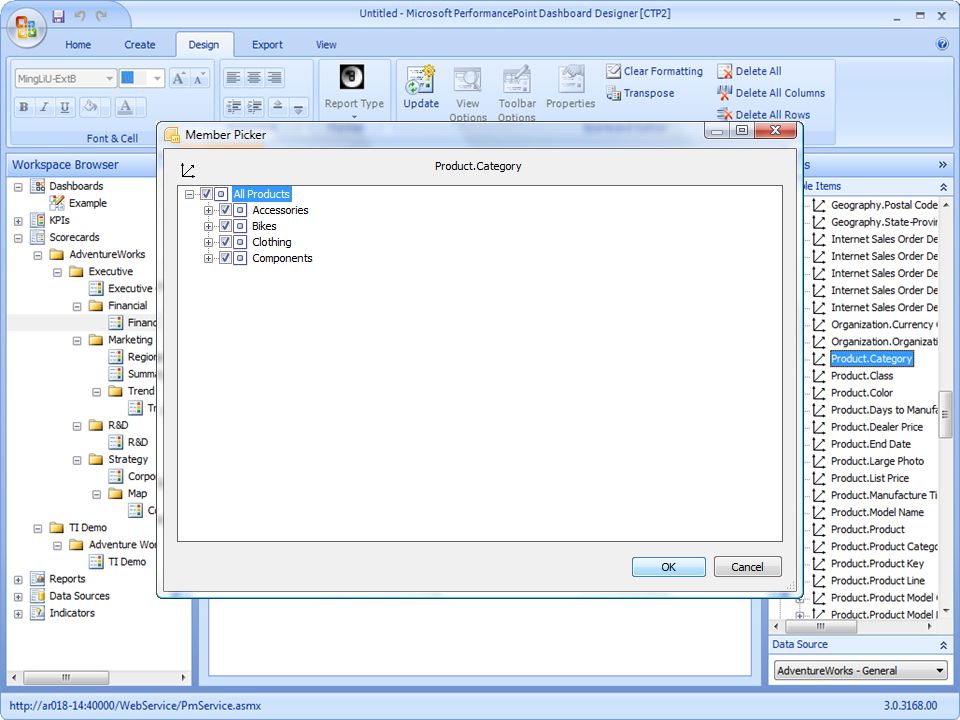Click the font color button

tap(126, 107)
